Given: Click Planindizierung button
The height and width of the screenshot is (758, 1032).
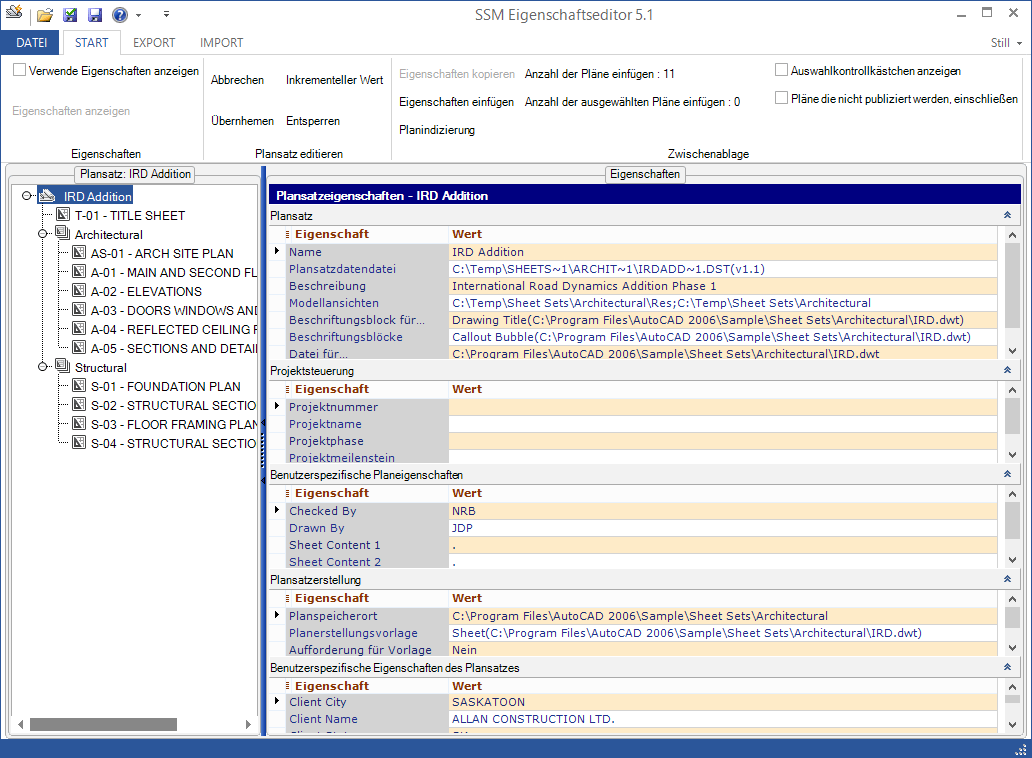Looking at the screenshot, I should coord(437,130).
